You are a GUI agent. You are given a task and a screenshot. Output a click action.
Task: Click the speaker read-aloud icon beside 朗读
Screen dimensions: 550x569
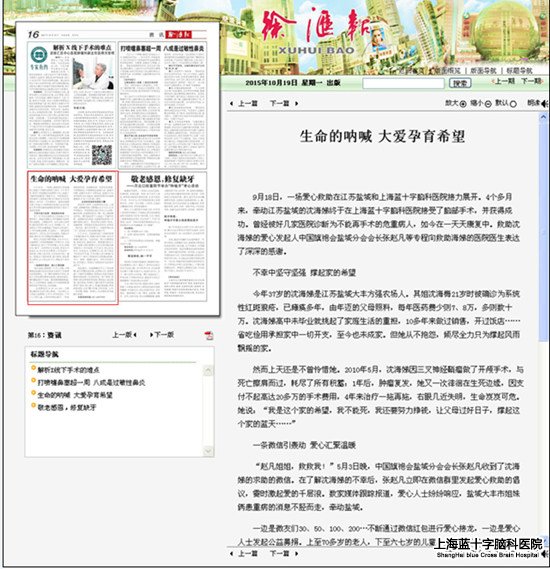click(545, 104)
